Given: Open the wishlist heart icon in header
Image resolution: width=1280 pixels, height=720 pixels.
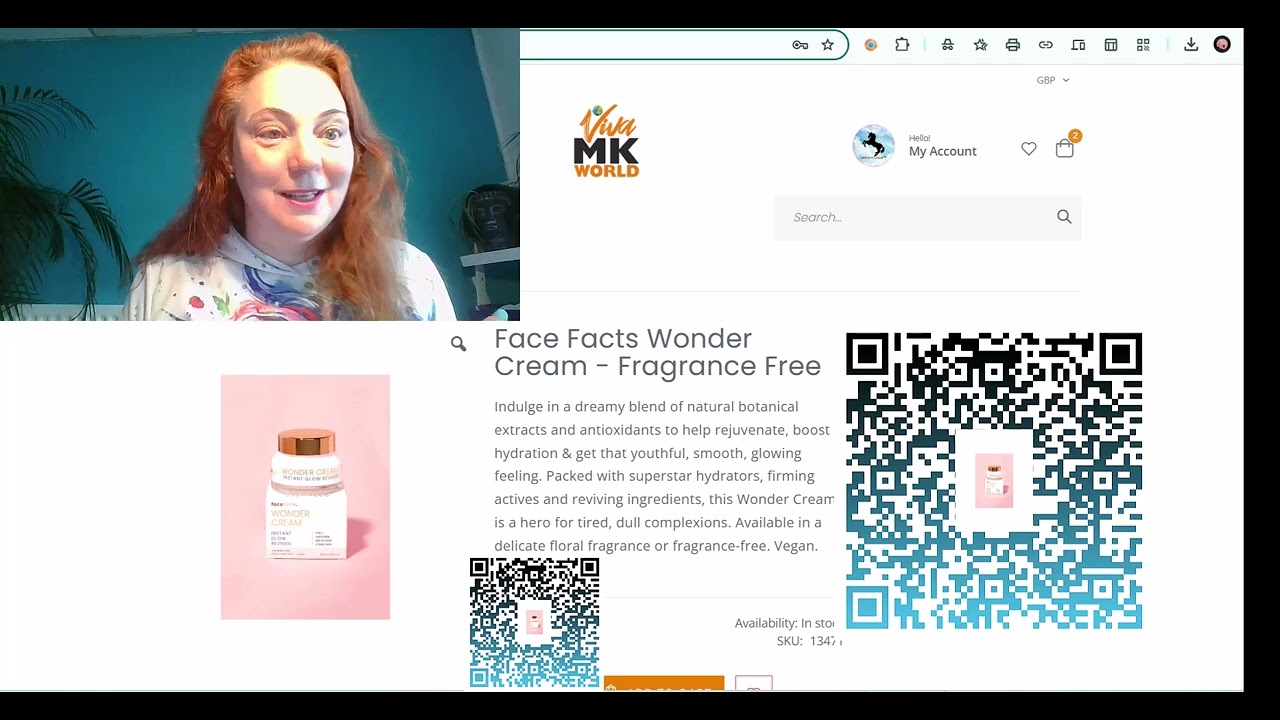Looking at the screenshot, I should point(1029,149).
